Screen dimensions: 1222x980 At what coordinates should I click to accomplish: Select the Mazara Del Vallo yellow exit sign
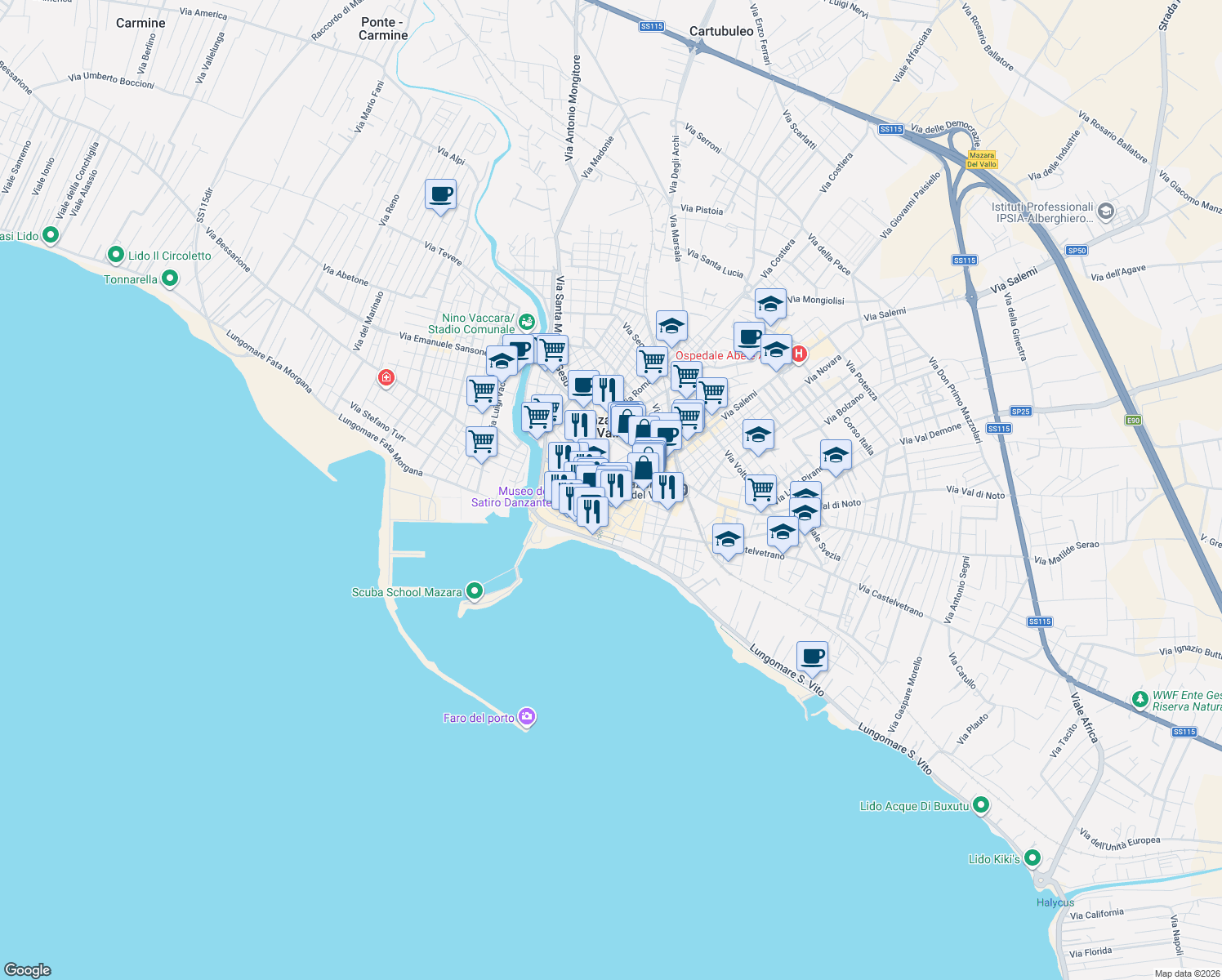982,159
